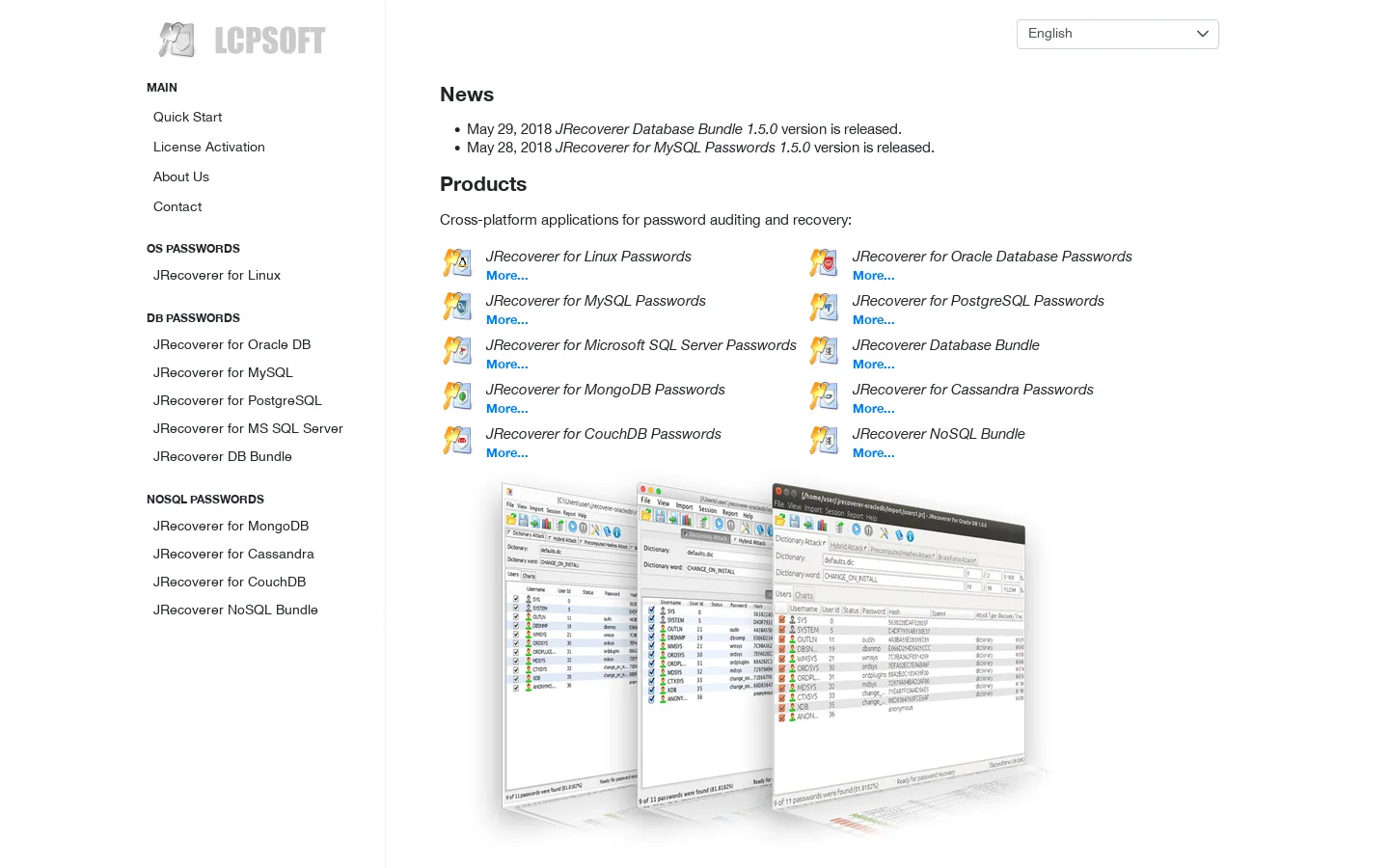Image resolution: width=1389 pixels, height=868 pixels.
Task: Open the Contact page
Action: pos(177,206)
